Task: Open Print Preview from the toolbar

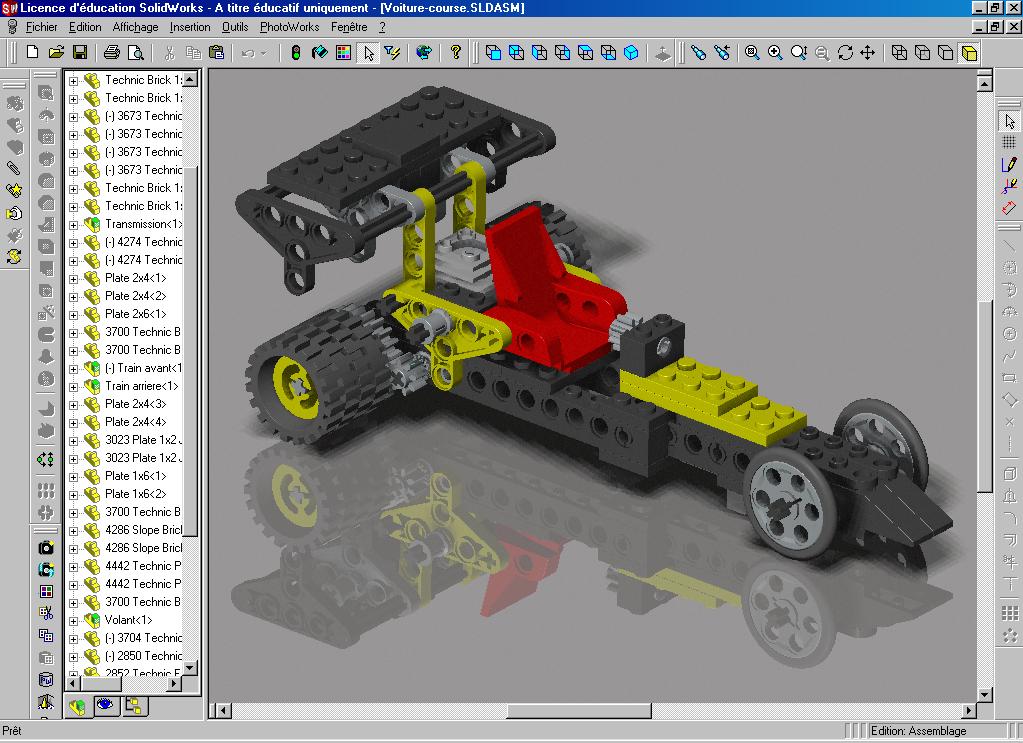Action: 135,53
